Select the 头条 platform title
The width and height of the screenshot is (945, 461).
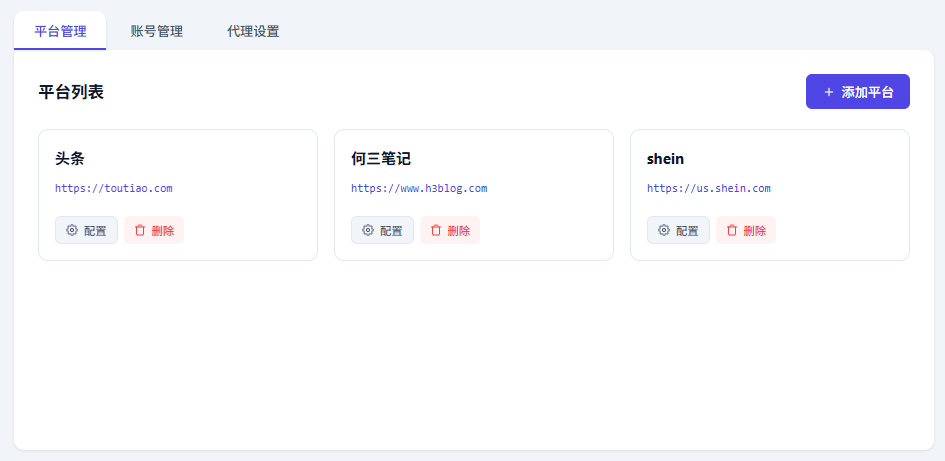[x=70, y=159]
